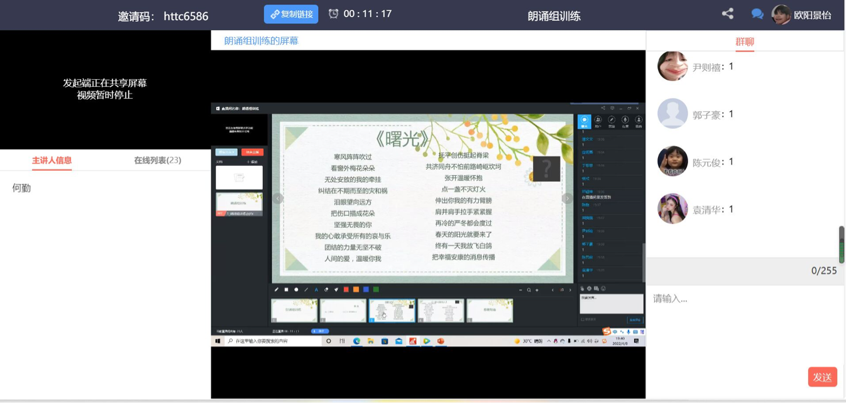Click 郭子豪's default avatar
Viewport: 846px width, 403px height.
tap(672, 114)
